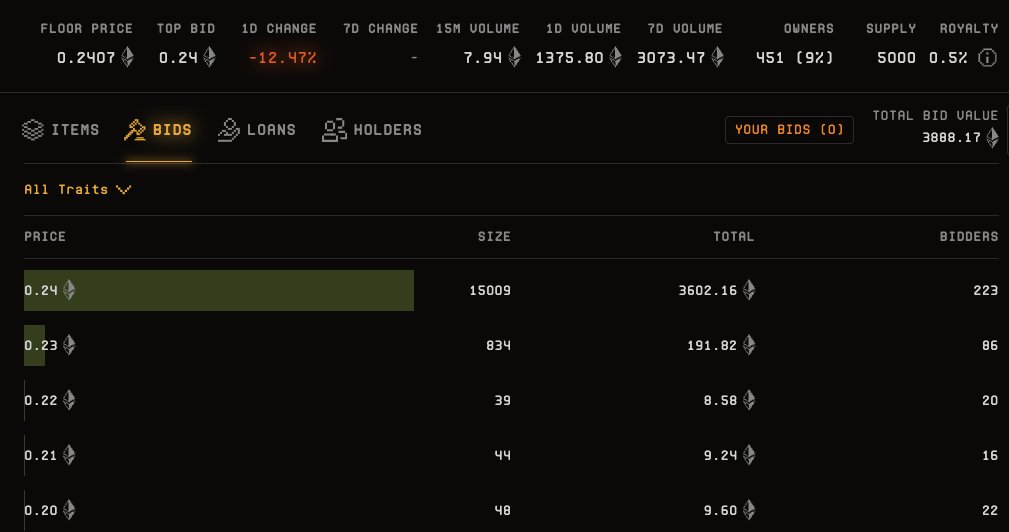Click the ETH icon beside 15M volume
1009x532 pixels.
click(514, 57)
